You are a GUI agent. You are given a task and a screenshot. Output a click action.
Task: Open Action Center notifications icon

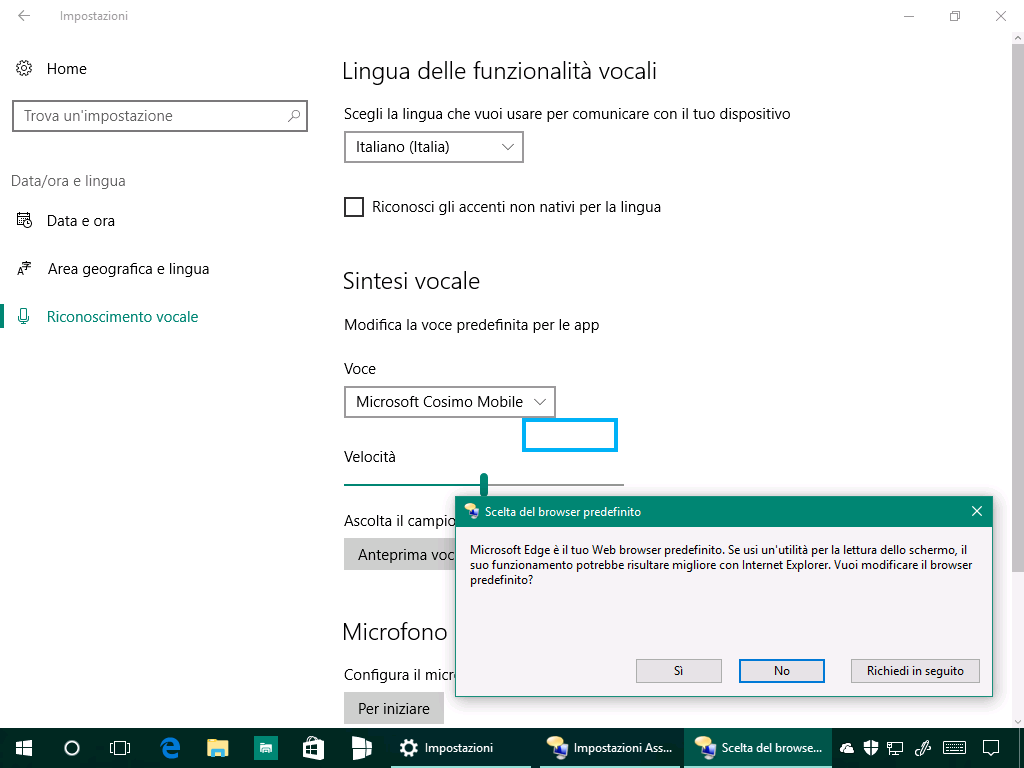point(991,748)
